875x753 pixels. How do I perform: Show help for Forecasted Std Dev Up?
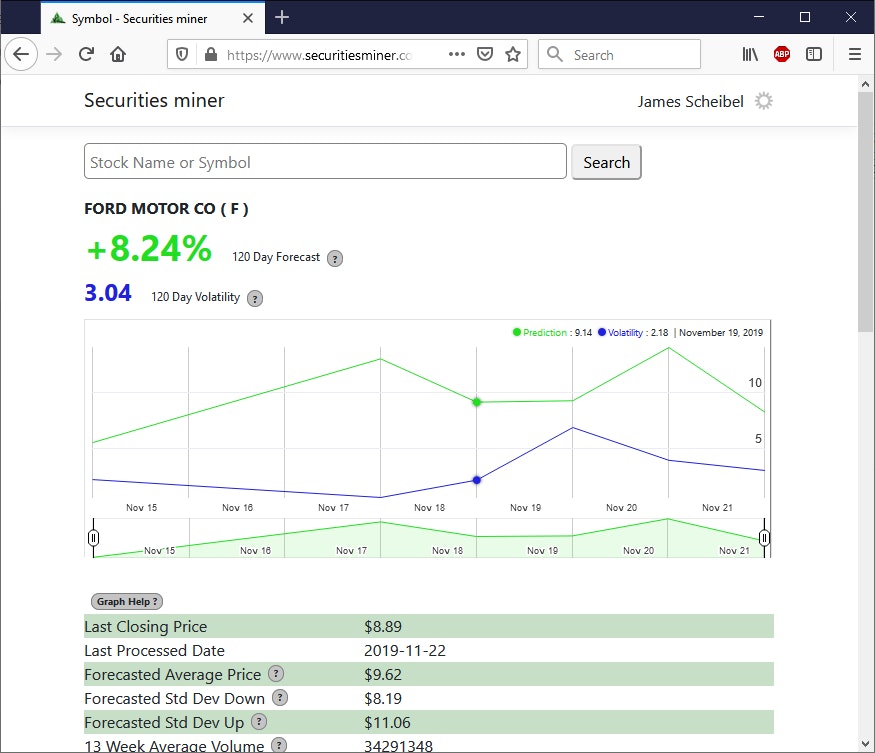258,722
